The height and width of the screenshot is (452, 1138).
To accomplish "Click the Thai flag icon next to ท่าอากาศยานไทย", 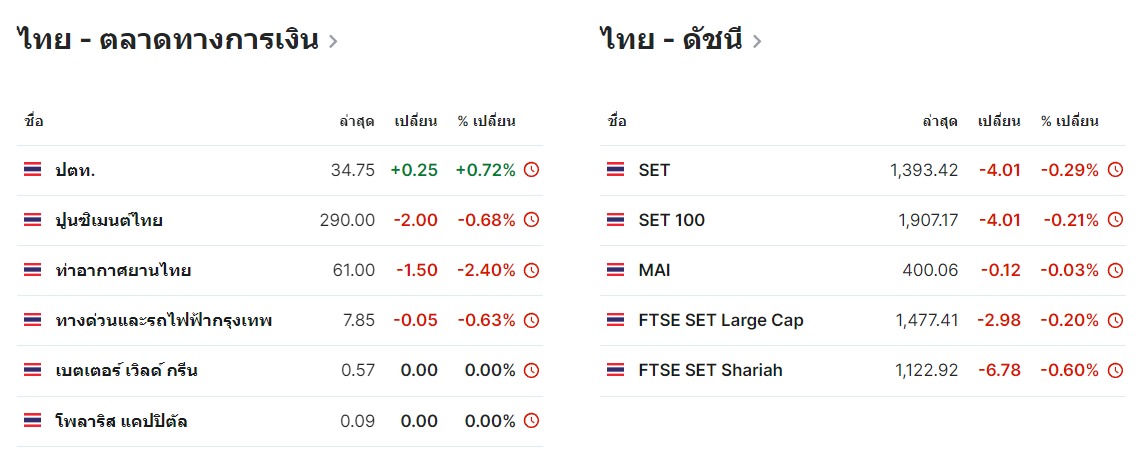I will coord(32,270).
